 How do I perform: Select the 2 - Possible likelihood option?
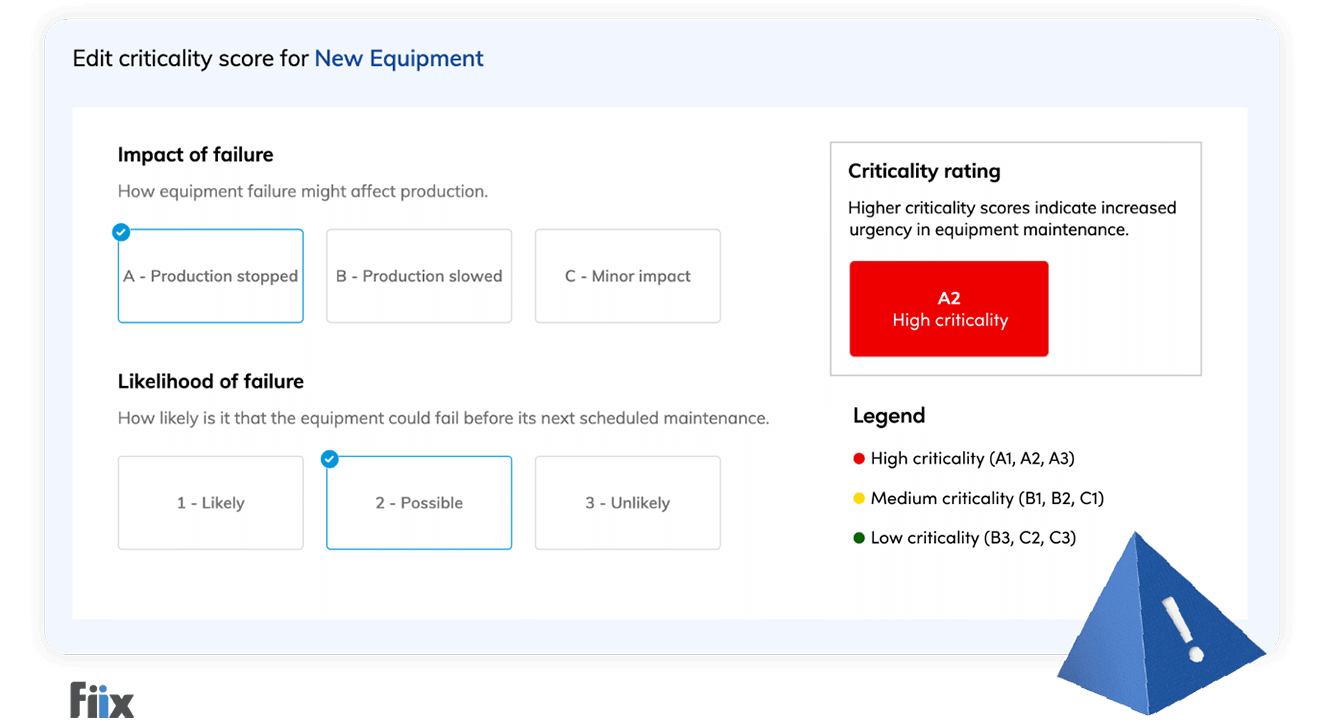tap(418, 503)
